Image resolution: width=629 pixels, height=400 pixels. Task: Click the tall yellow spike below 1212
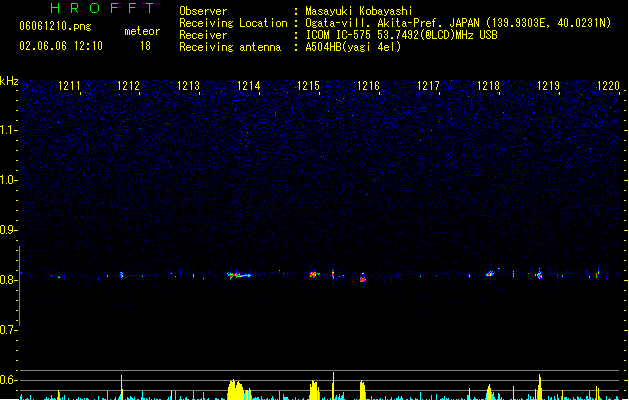point(122,388)
